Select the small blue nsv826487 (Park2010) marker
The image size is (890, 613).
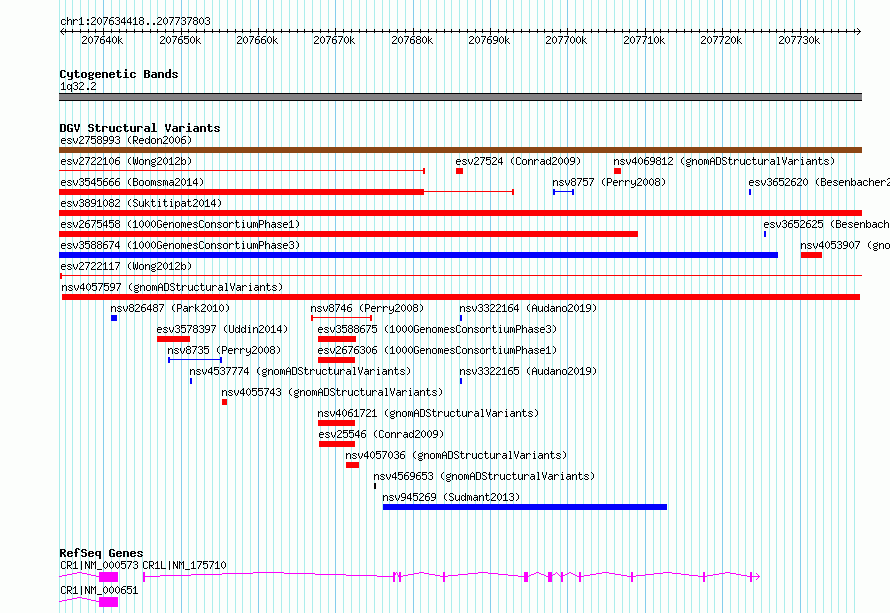click(x=114, y=318)
